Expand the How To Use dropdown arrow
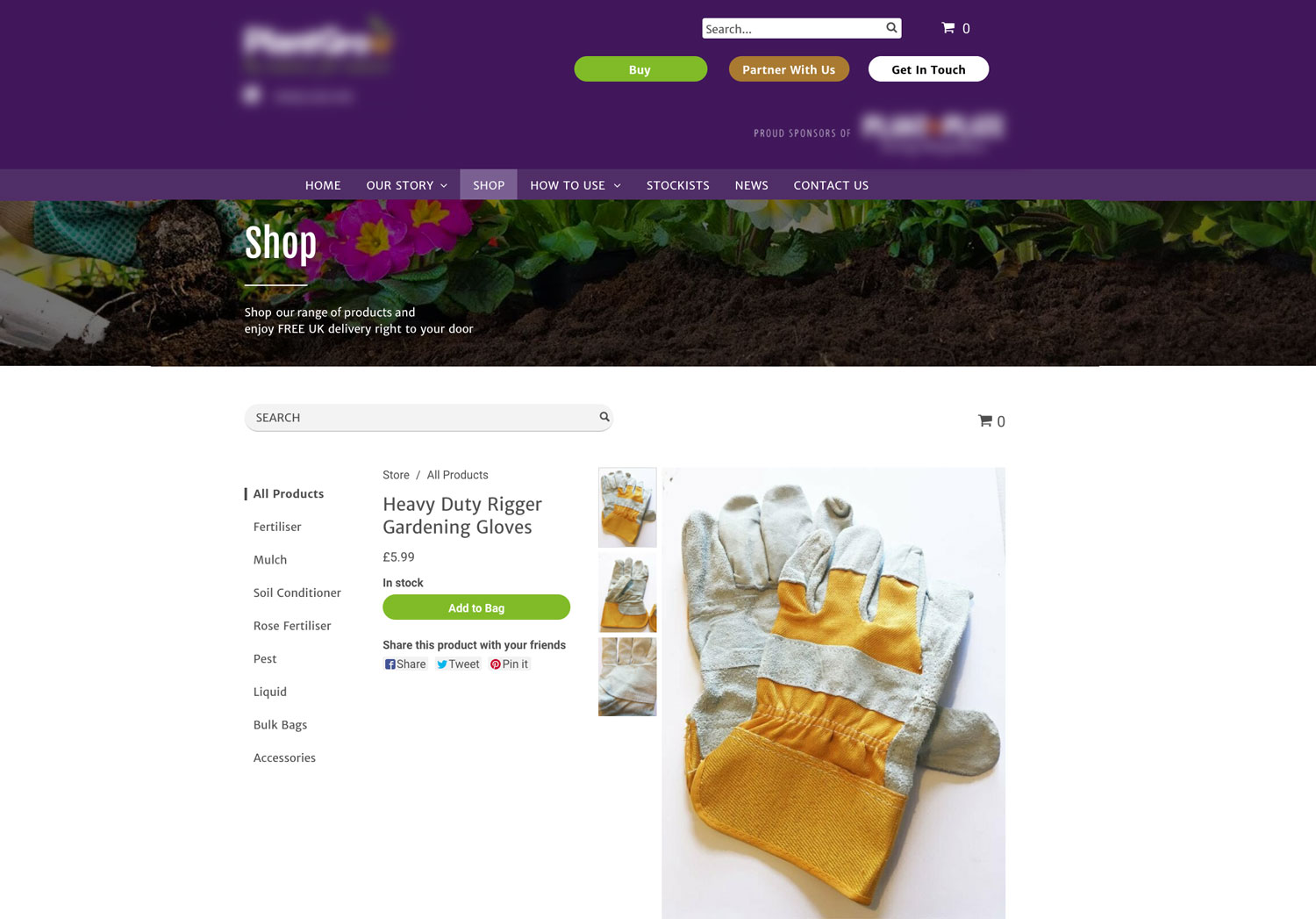The image size is (1316, 919). coord(617,185)
